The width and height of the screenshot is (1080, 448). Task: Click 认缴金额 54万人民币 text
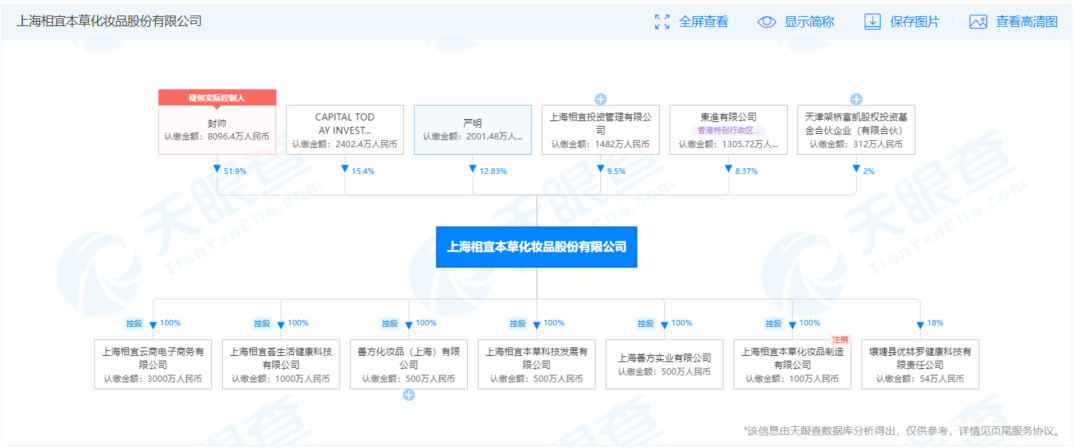(920, 378)
